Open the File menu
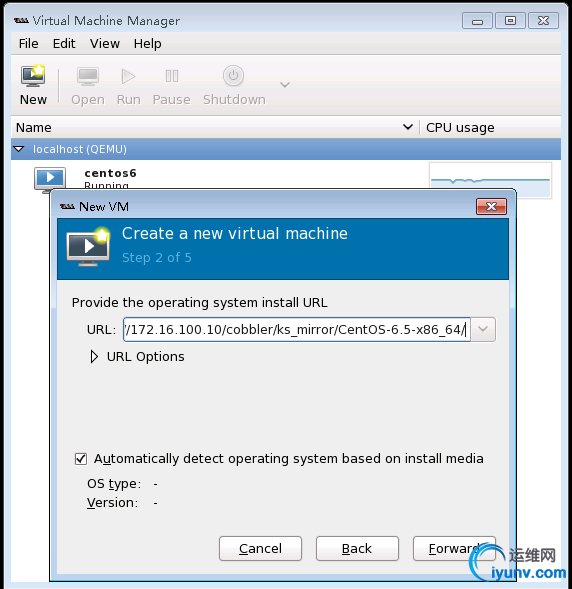 point(29,44)
